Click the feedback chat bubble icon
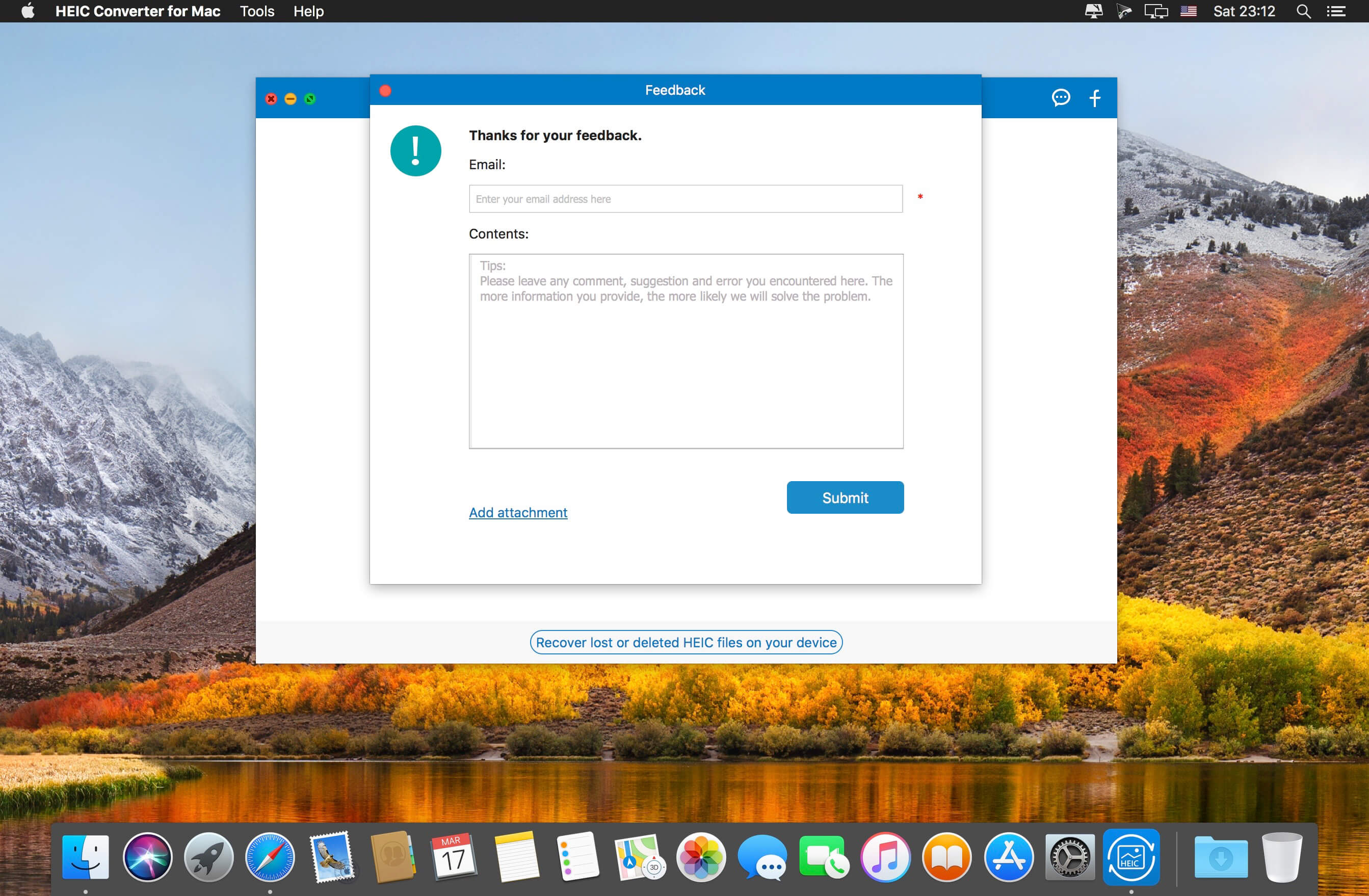The width and height of the screenshot is (1369, 896). click(x=1058, y=98)
